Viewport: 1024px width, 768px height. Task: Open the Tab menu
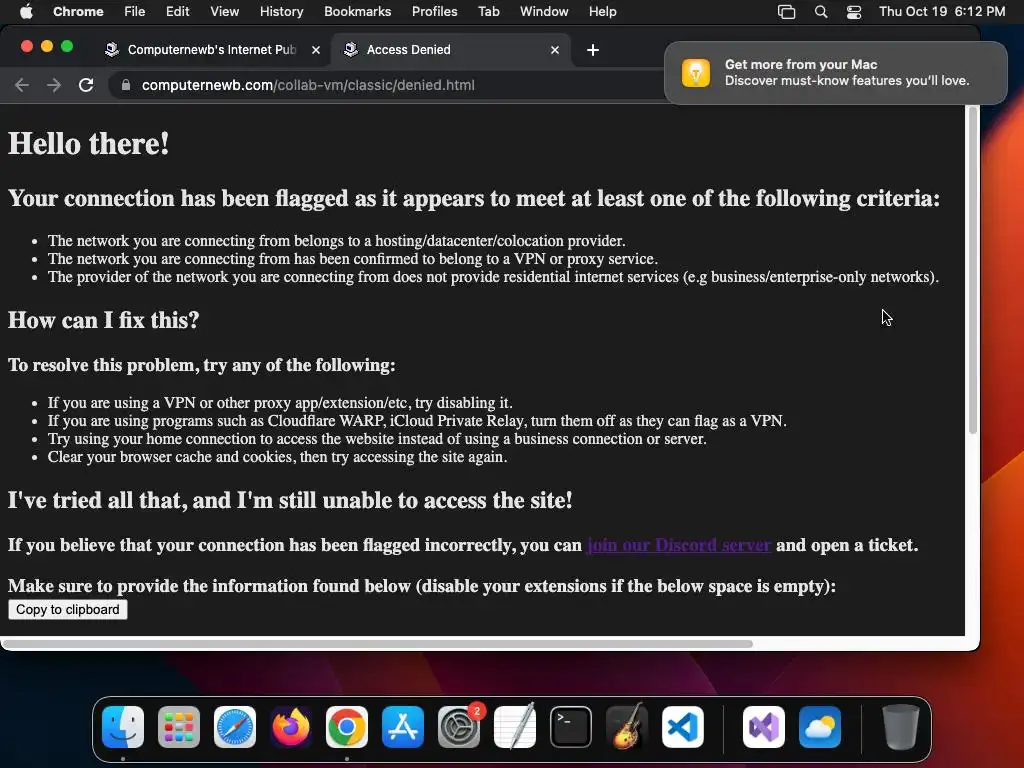click(x=488, y=11)
